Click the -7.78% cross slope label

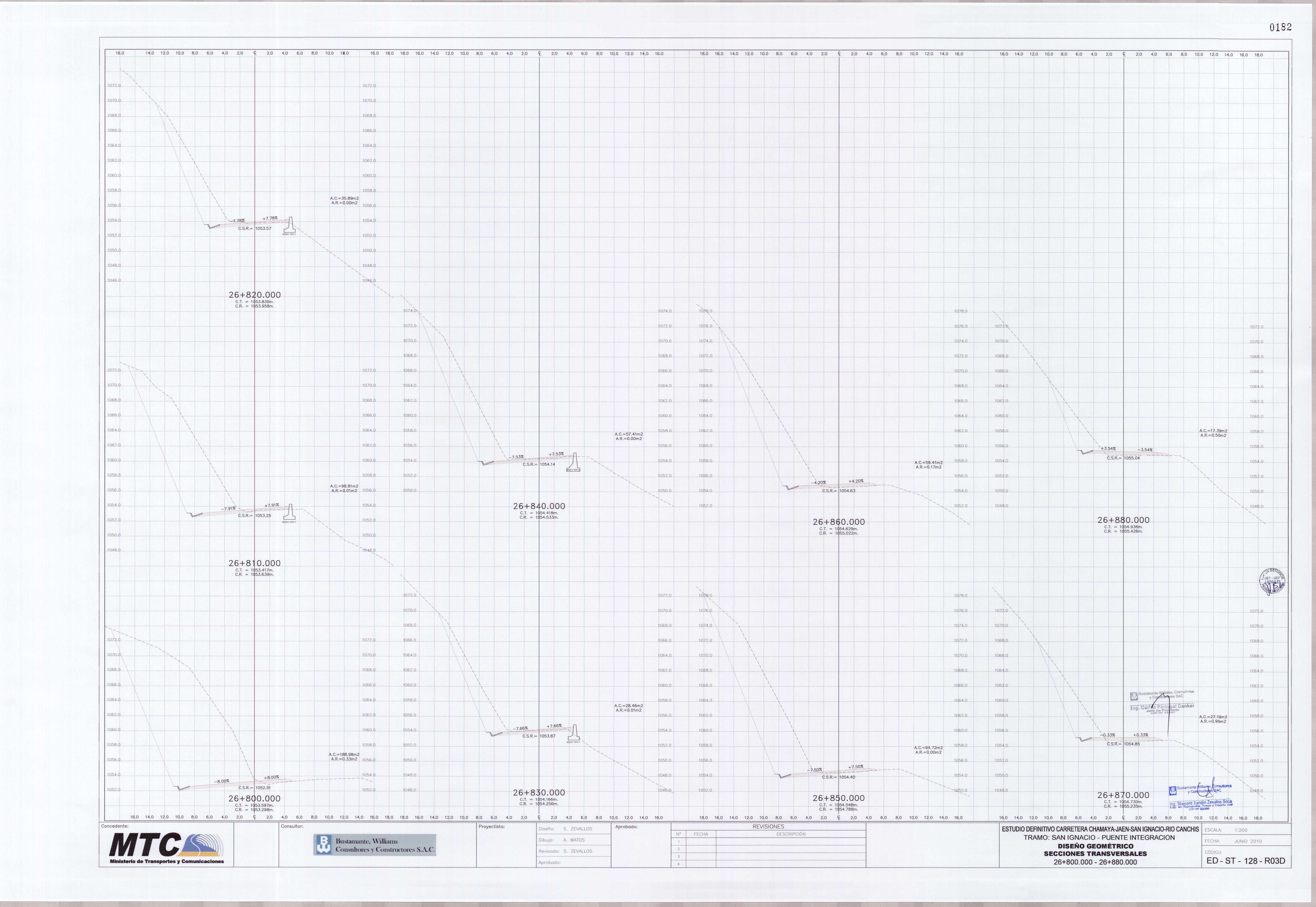pyautogui.click(x=237, y=221)
